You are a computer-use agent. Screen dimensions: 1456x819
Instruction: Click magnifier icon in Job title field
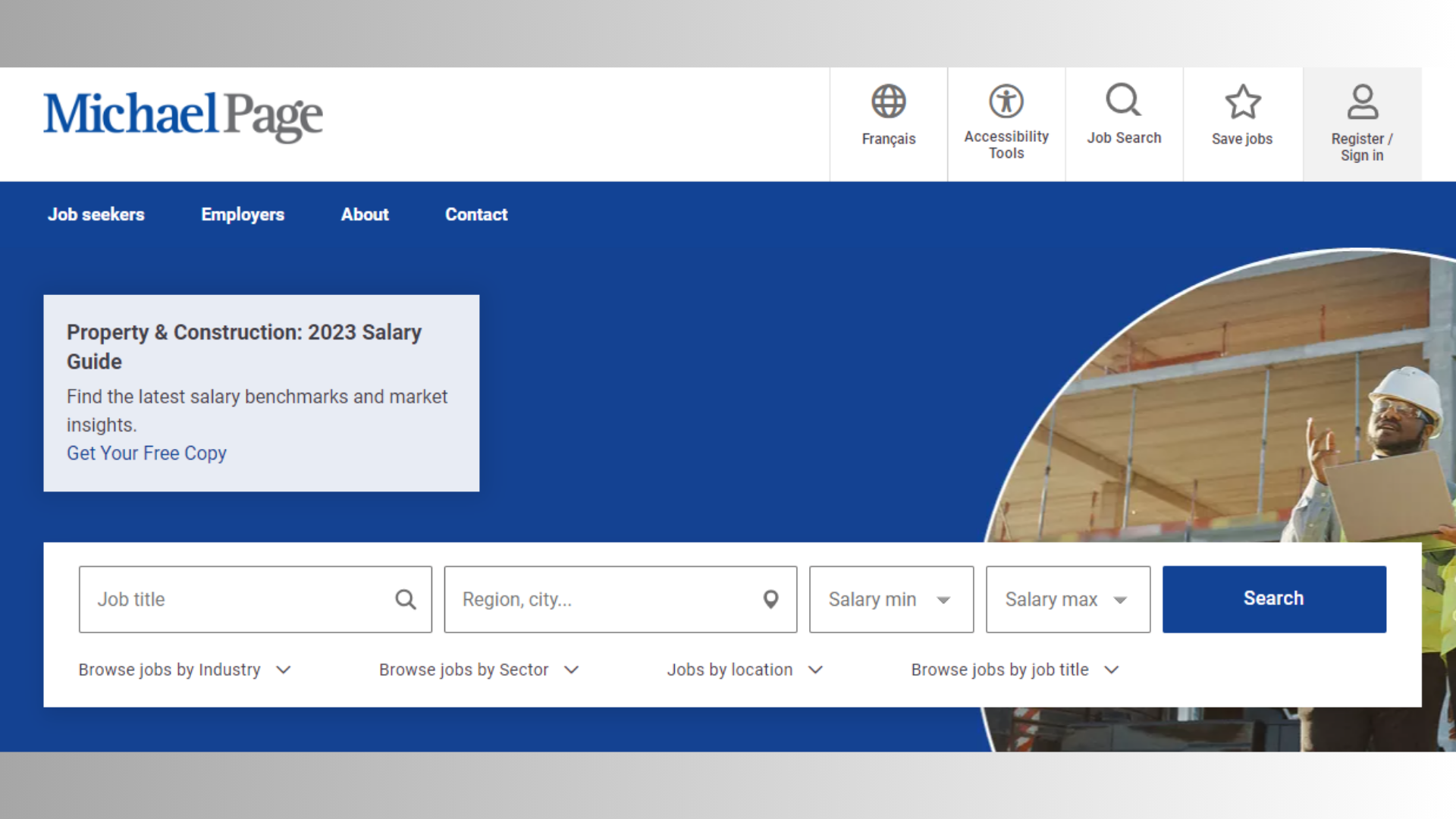406,600
